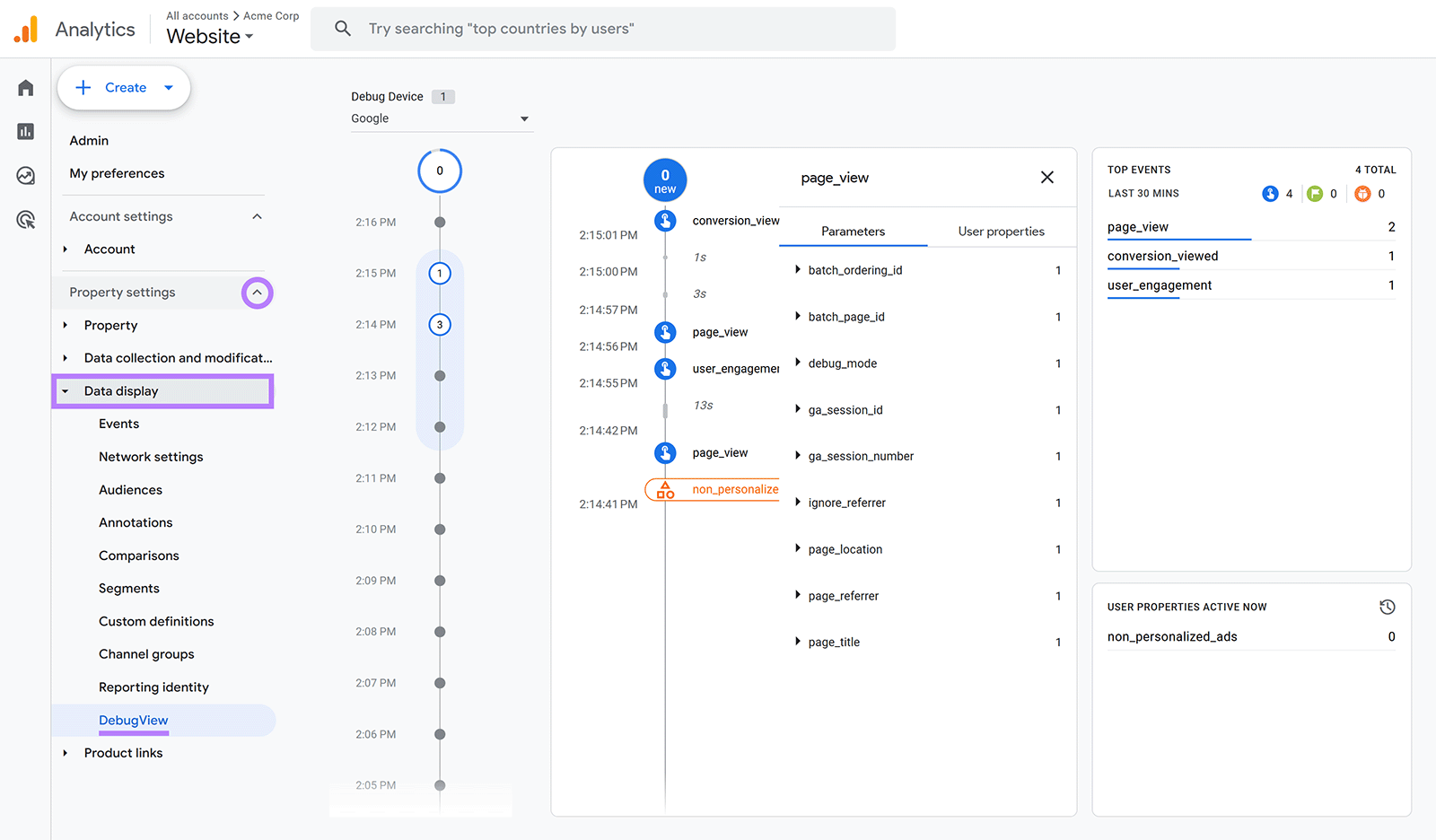Click the plus icon on Create button

pyautogui.click(x=83, y=88)
